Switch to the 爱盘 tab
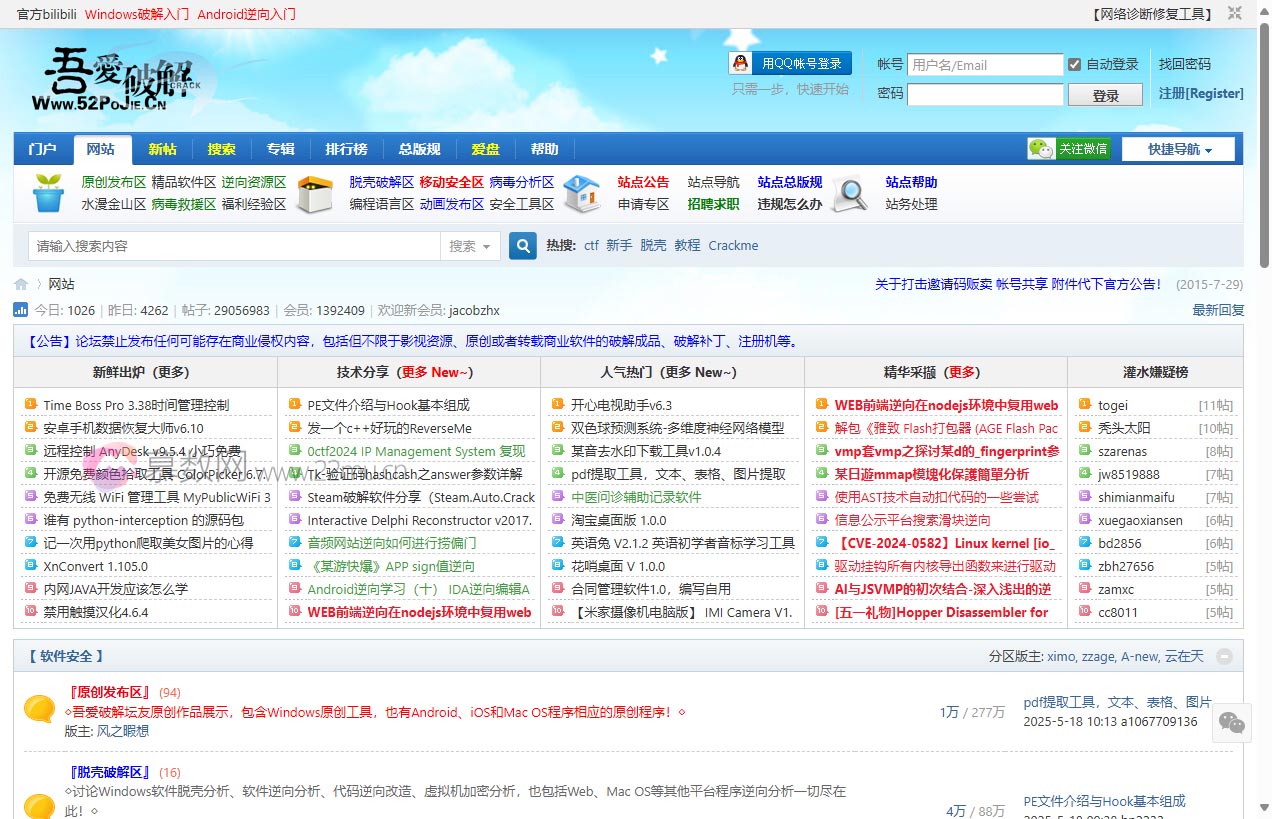 [486, 148]
